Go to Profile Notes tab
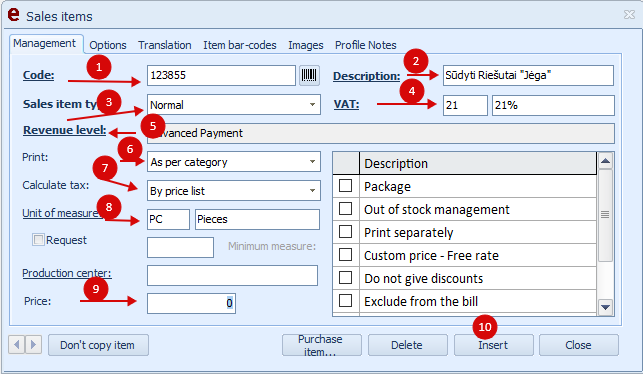643x374 pixels. point(365,45)
